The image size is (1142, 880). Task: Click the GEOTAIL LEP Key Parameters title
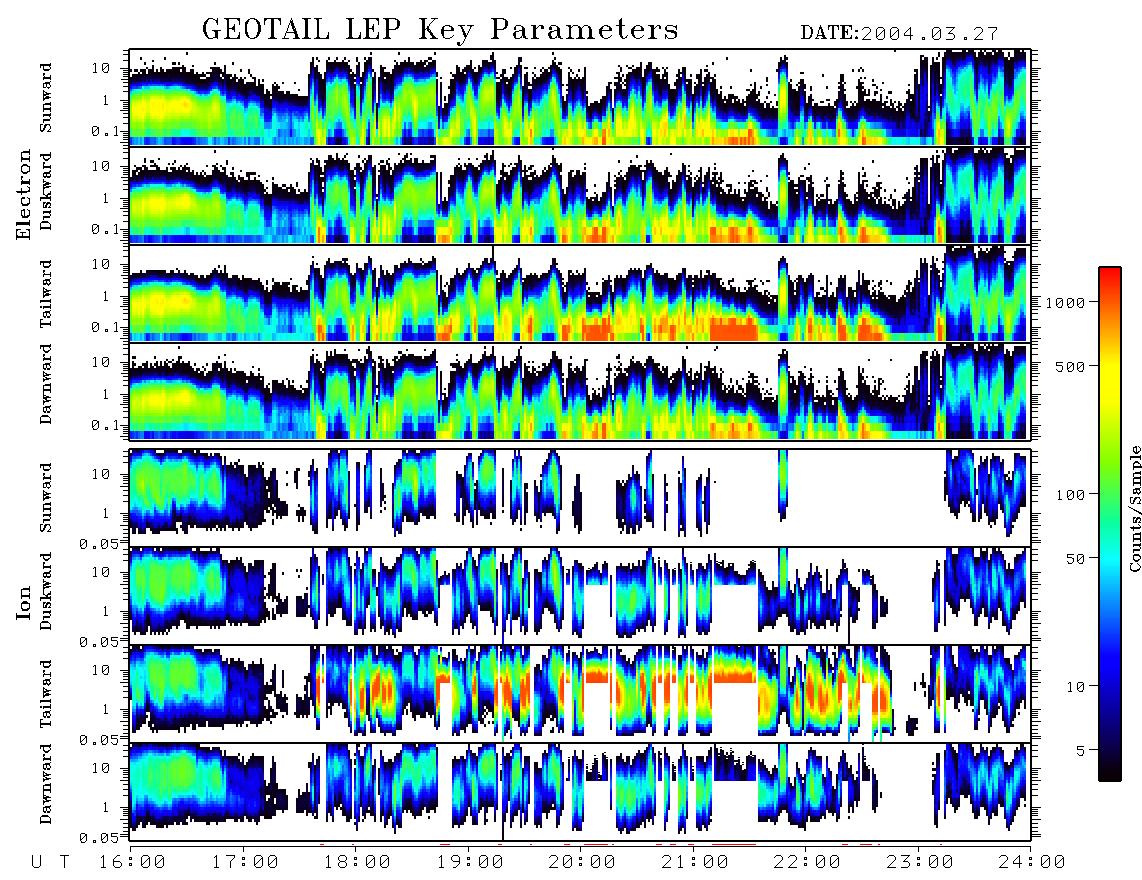coord(440,30)
